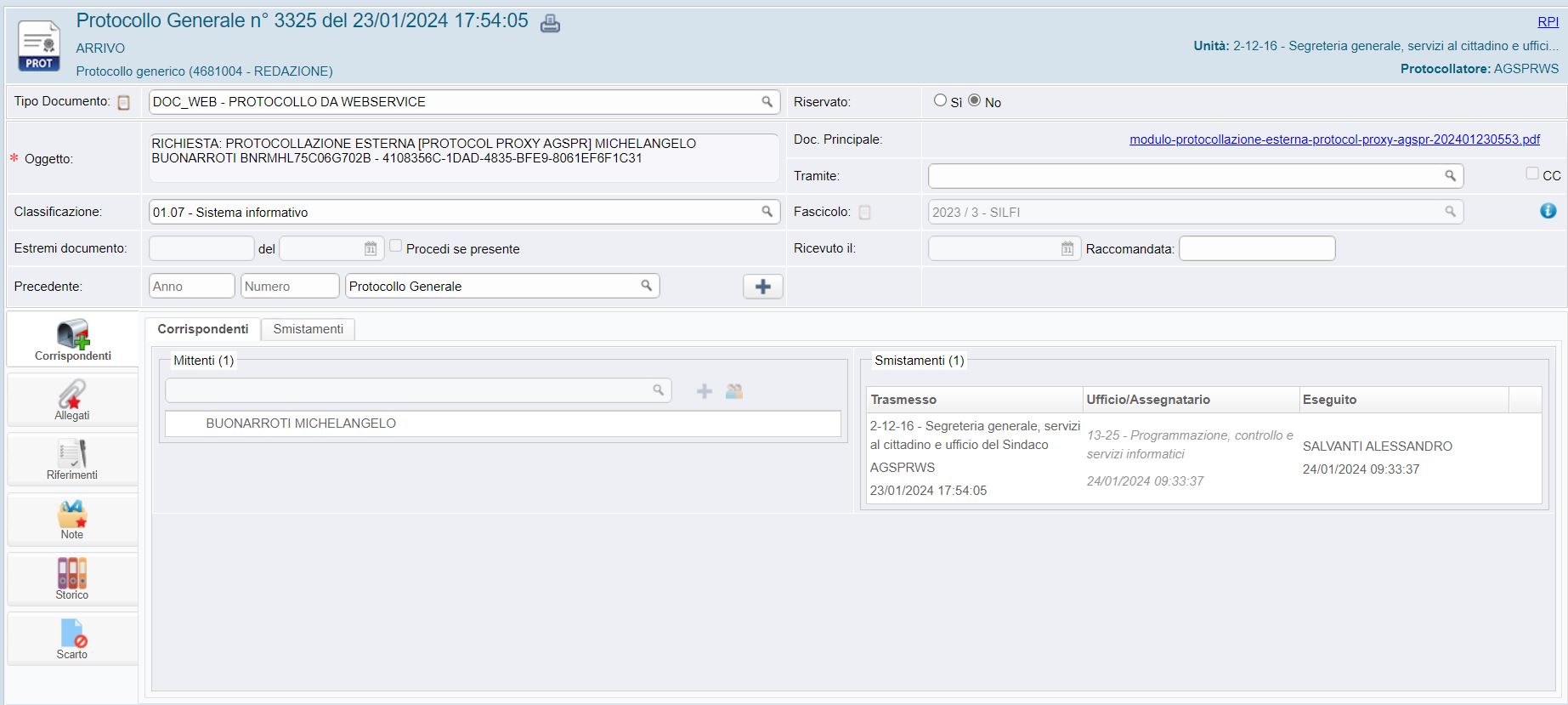Select the Corrispondenti tab
The width and height of the screenshot is (1568, 705).
coord(202,329)
